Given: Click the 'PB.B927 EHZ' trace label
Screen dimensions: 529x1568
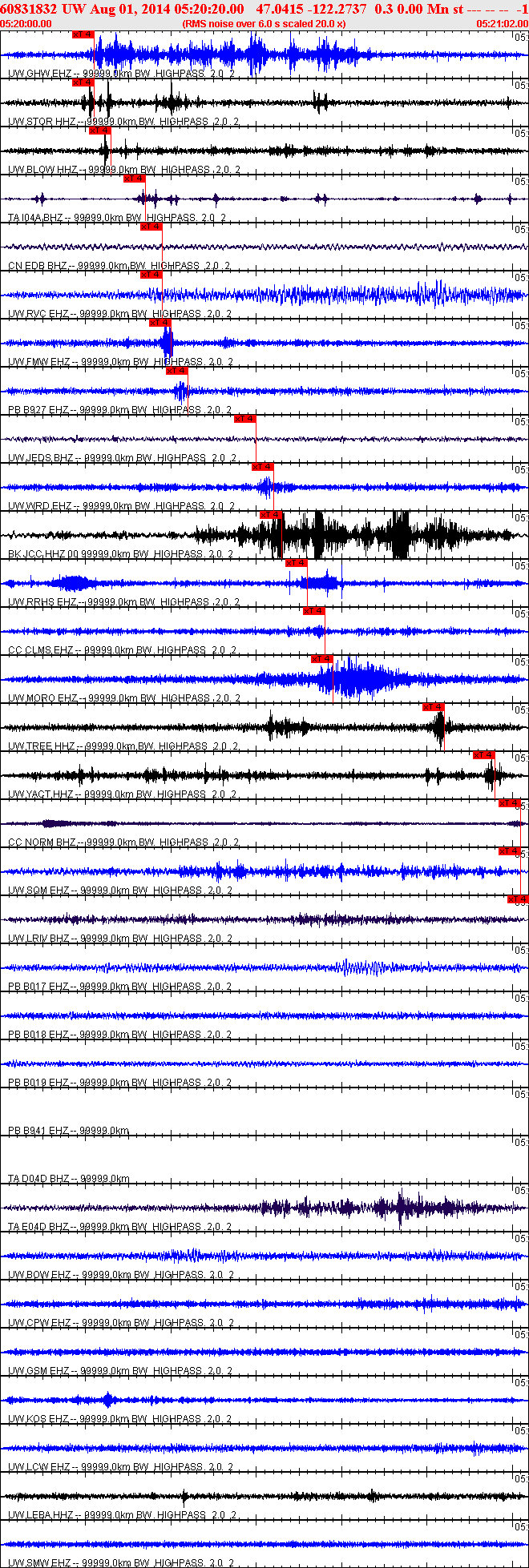Looking at the screenshot, I should tap(38, 410).
